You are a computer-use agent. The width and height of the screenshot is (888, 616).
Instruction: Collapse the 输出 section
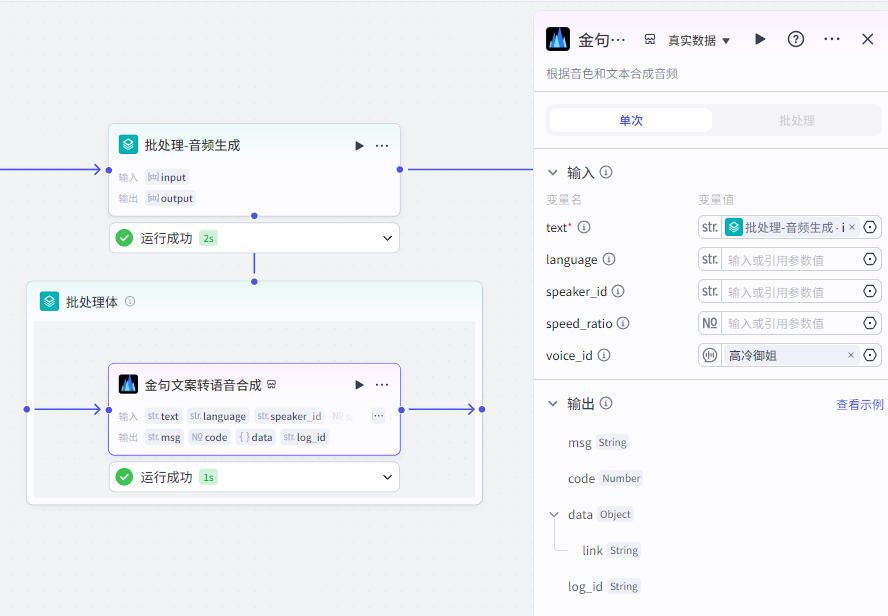[x=552, y=404]
